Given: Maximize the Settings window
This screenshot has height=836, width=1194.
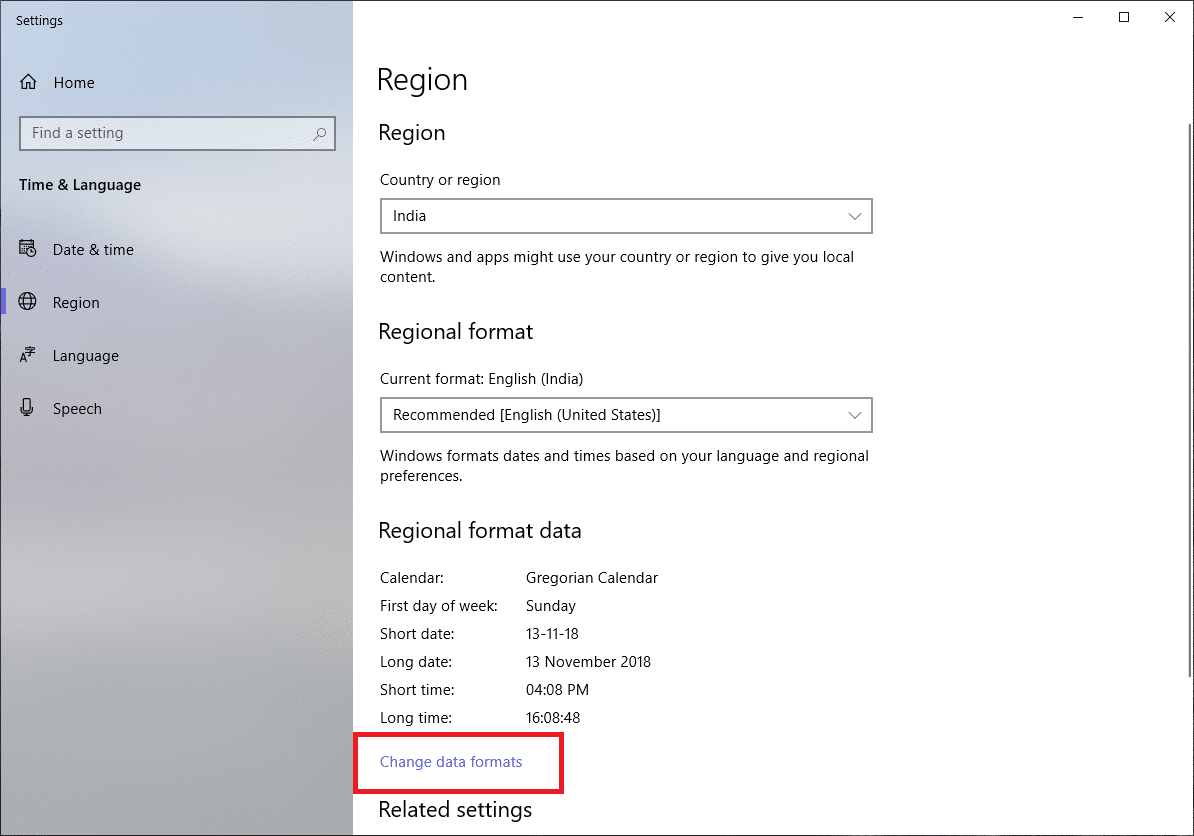Looking at the screenshot, I should coord(1124,18).
